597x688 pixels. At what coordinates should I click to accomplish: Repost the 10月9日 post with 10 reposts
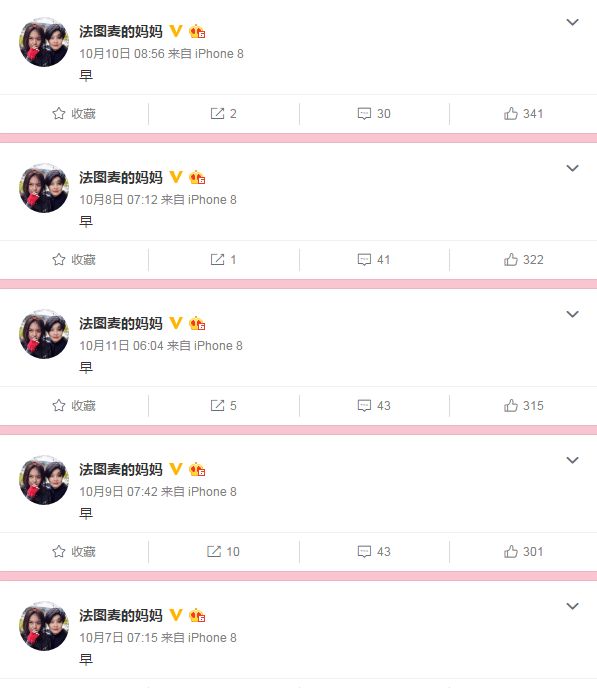(223, 552)
